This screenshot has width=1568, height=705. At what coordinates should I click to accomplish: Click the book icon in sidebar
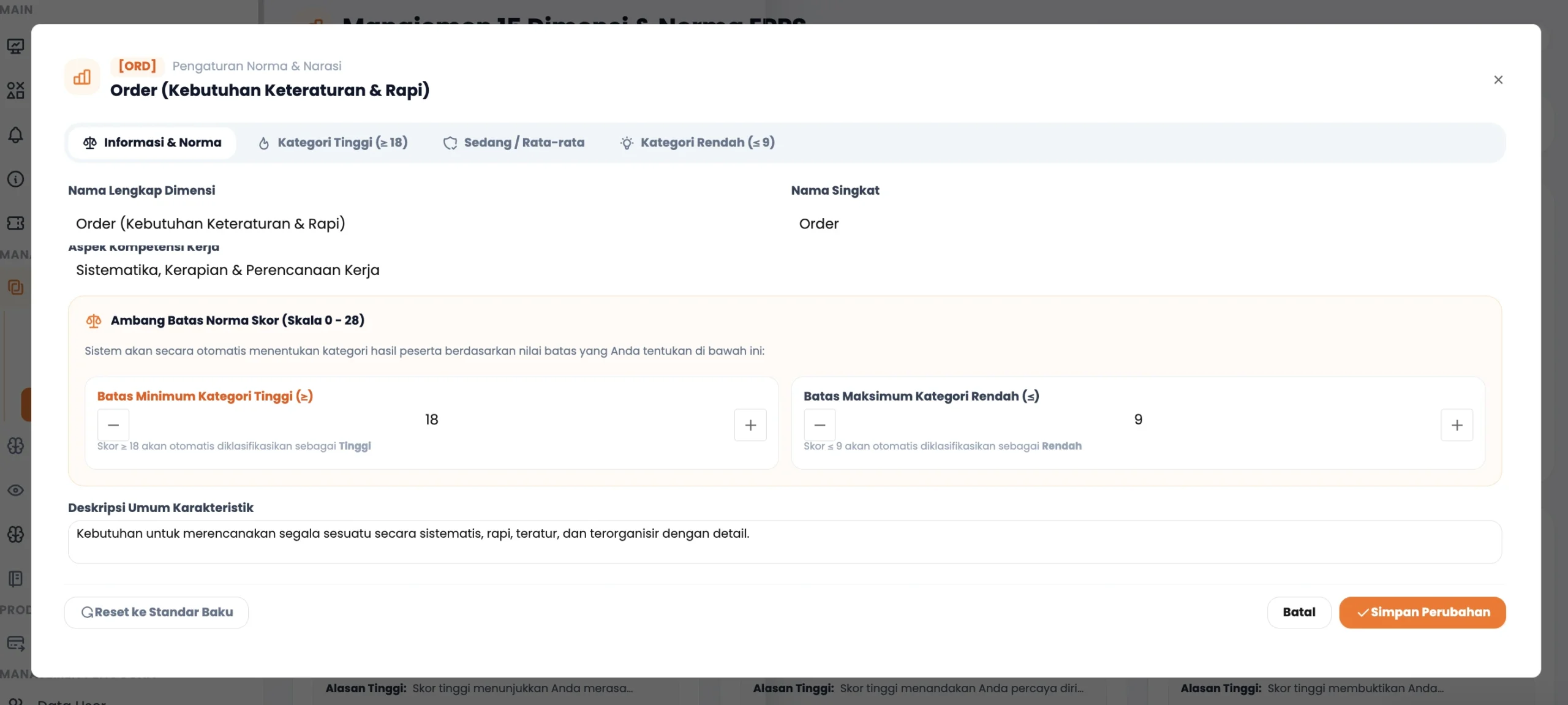15,579
